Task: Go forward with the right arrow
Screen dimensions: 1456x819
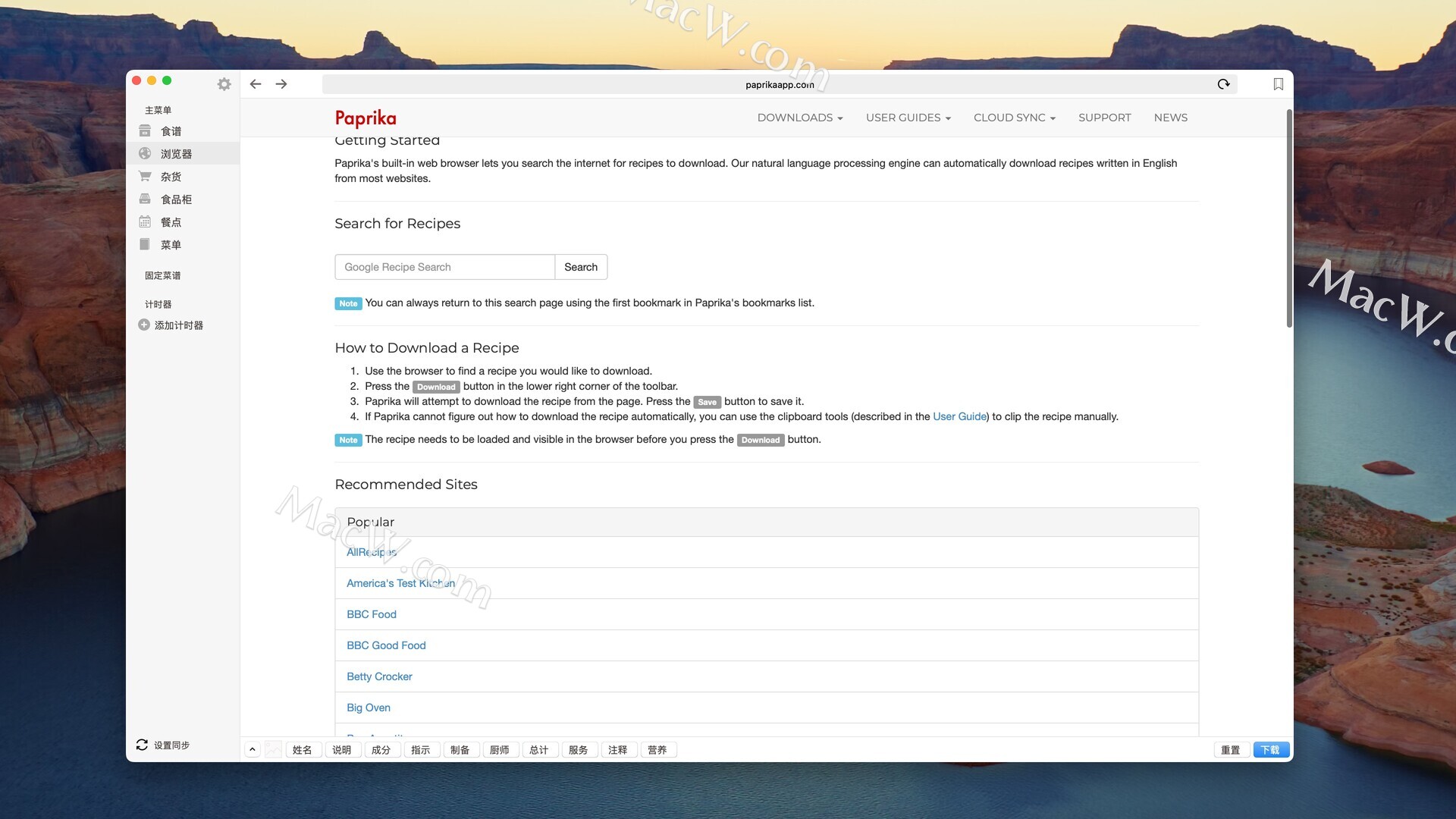Action: [281, 84]
